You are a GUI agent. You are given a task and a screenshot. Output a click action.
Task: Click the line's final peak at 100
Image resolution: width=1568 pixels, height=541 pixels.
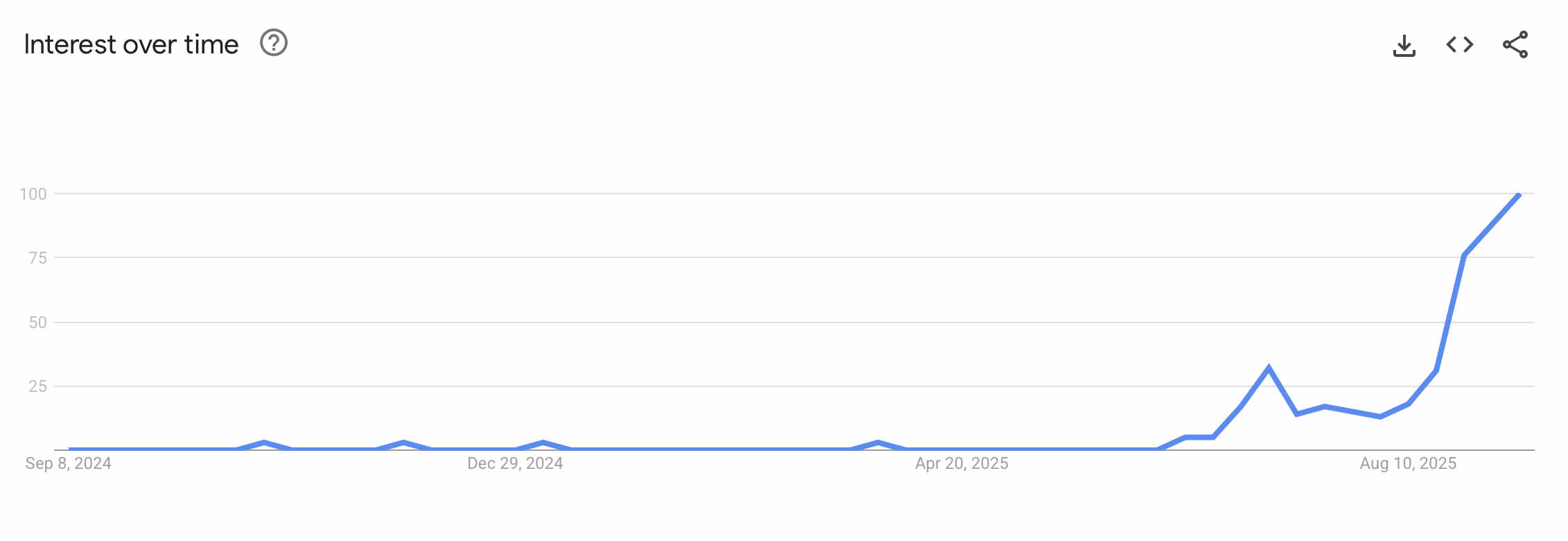(1518, 196)
